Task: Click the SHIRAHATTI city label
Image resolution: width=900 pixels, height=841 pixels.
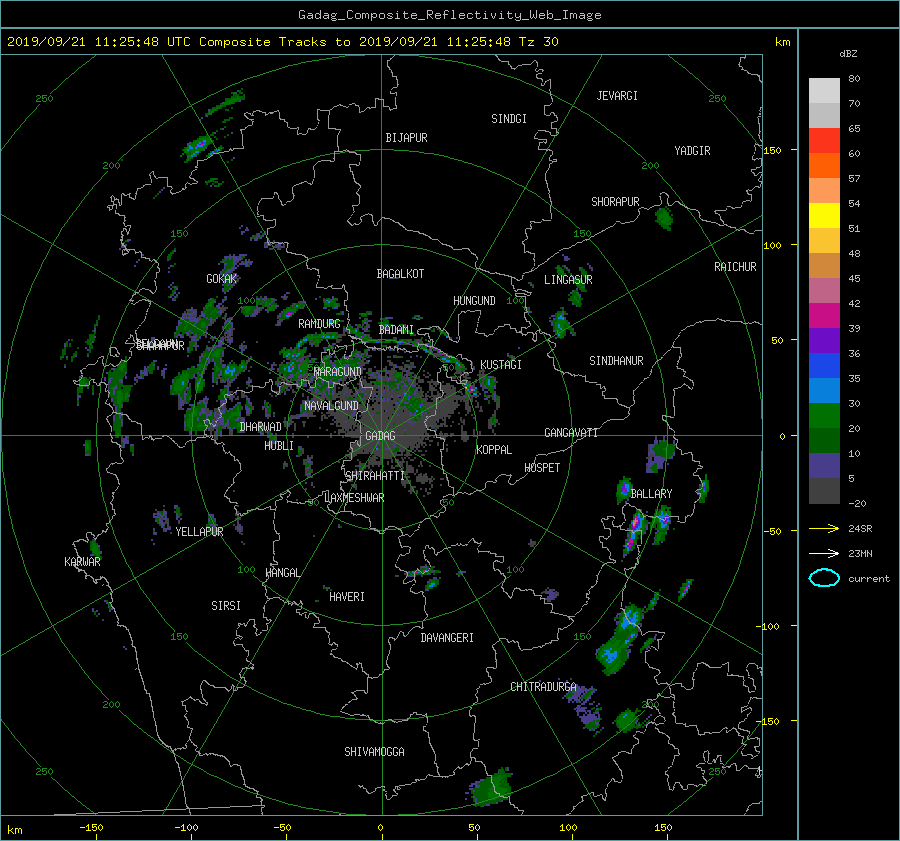Action: pos(375,476)
